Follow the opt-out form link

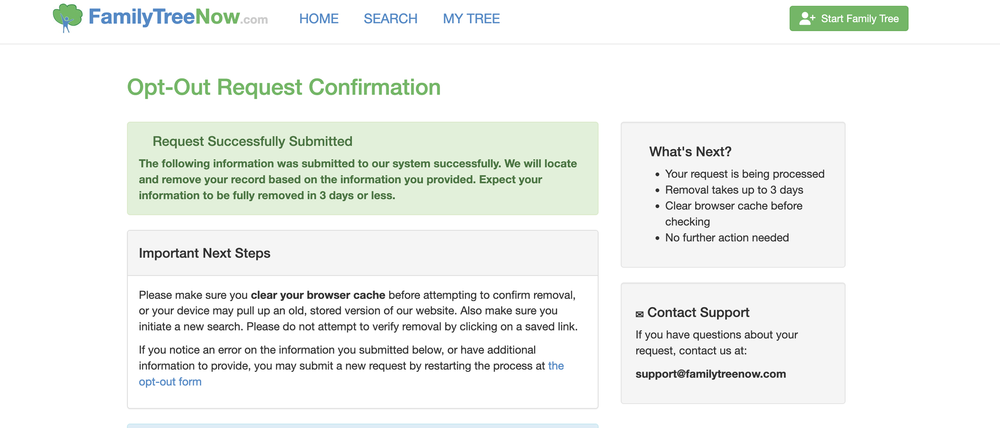pos(351,374)
